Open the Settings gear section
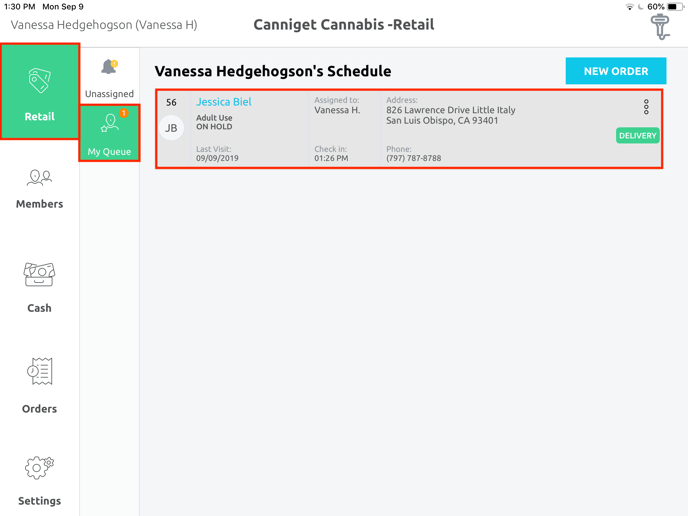Screen dimensions: 688x516 click(x=39, y=481)
